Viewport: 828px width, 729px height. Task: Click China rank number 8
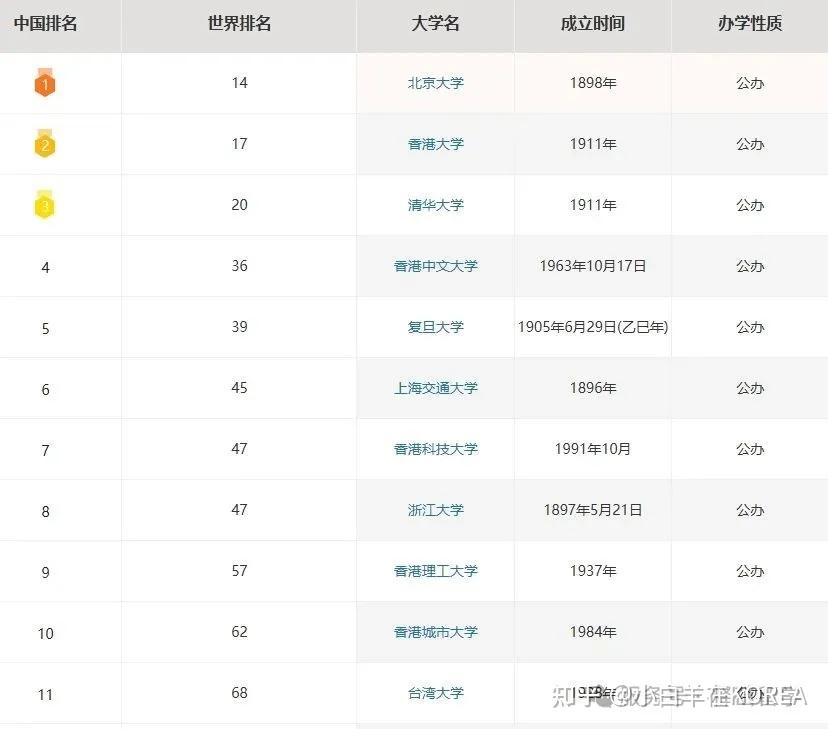pyautogui.click(x=45, y=512)
